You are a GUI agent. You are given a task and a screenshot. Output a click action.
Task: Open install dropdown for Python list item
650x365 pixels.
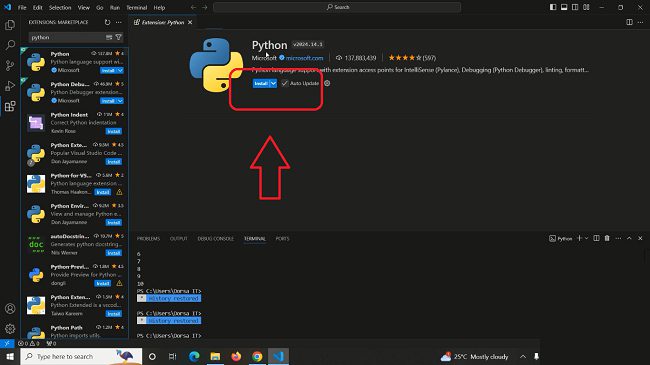120,71
